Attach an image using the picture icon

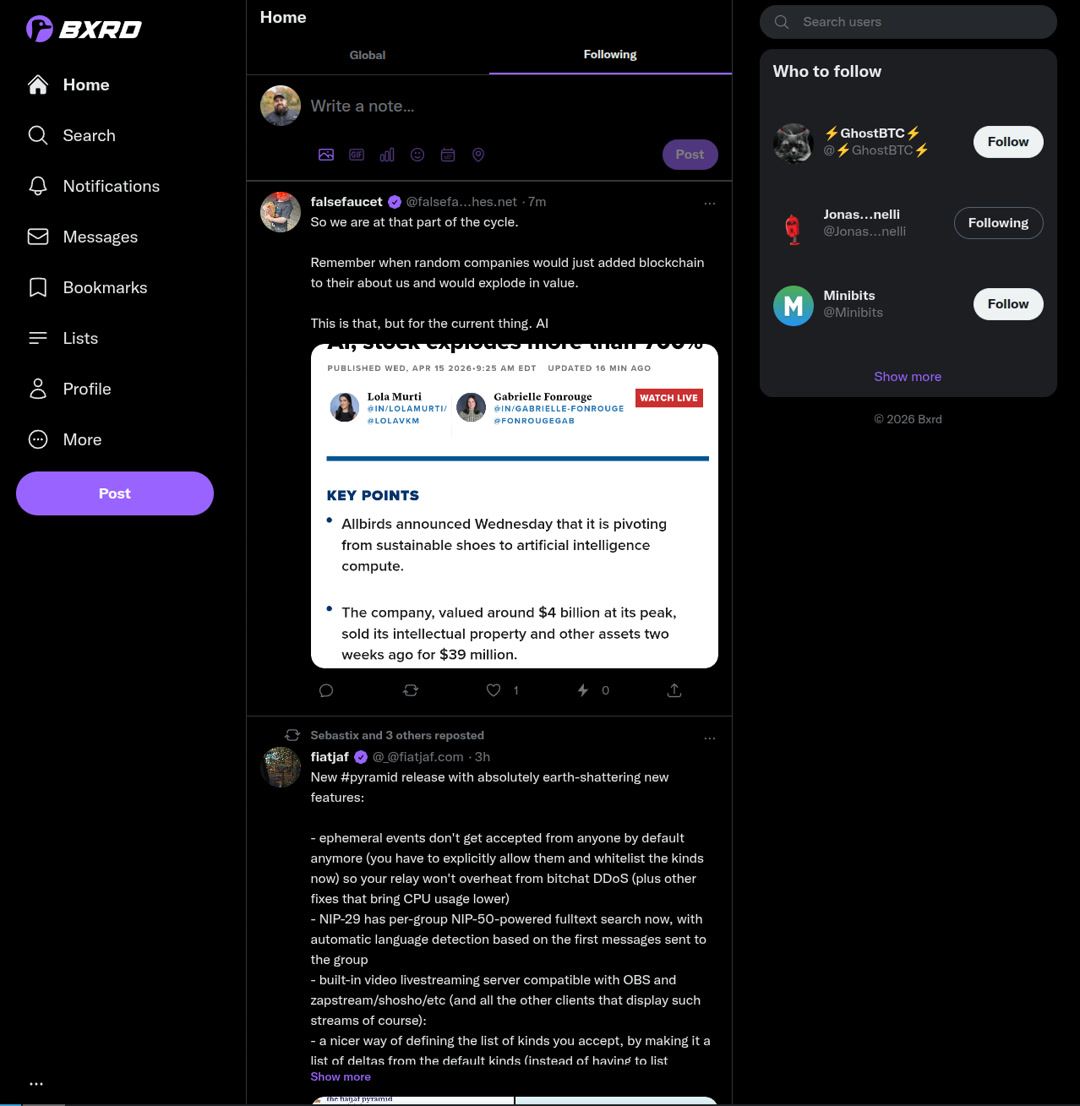[326, 154]
